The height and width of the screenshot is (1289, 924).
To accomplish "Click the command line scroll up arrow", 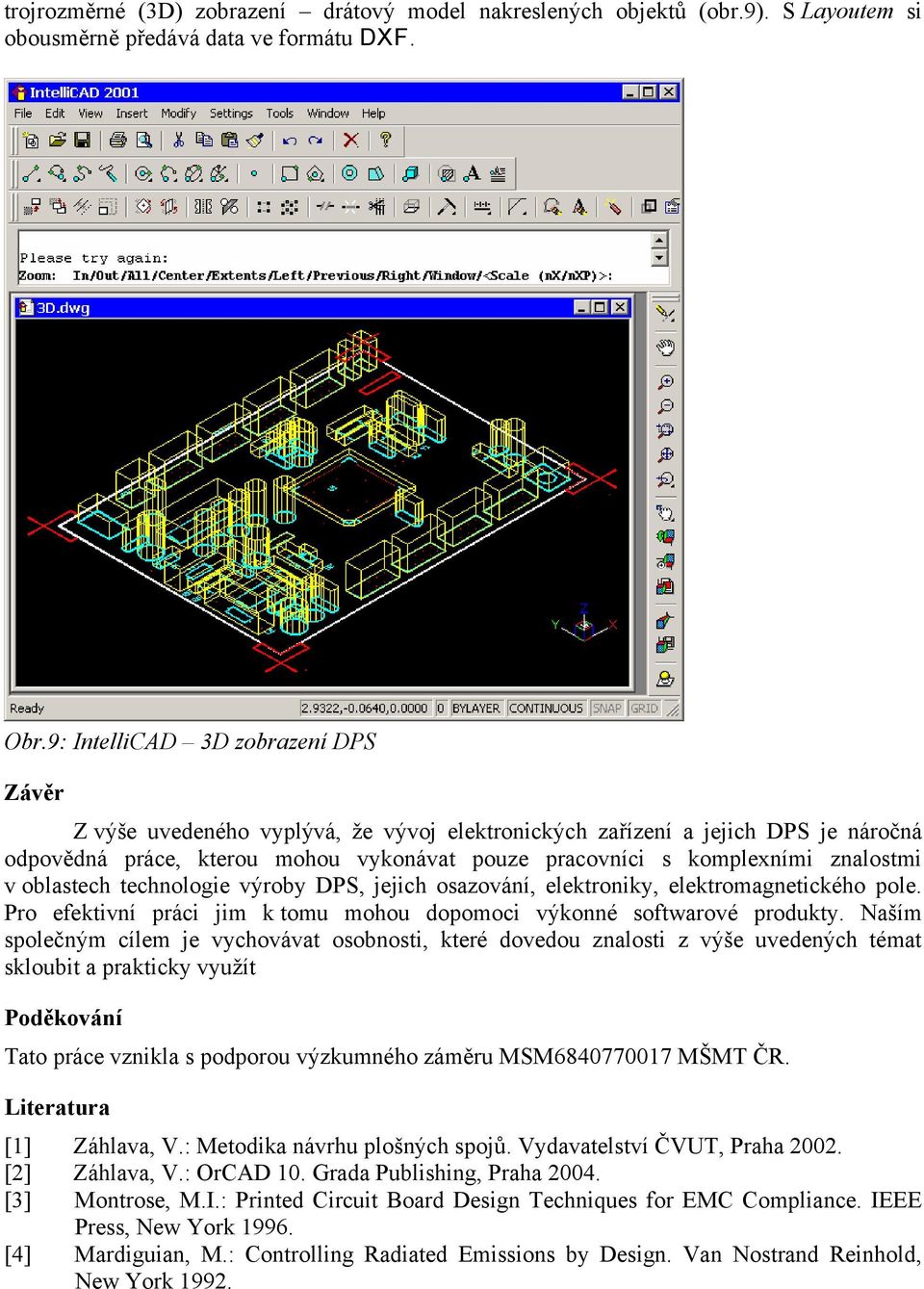I will [659, 240].
